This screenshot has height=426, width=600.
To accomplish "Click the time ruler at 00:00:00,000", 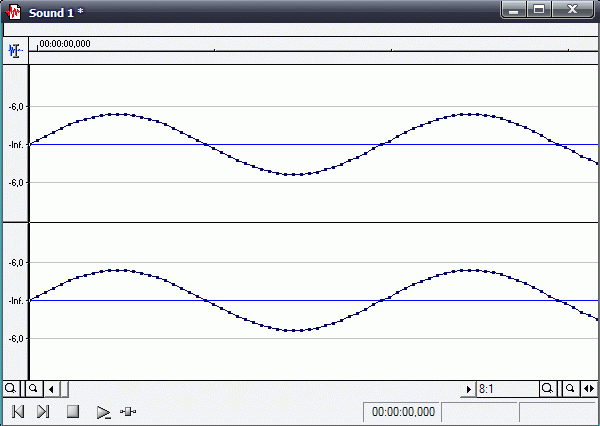I will 64,45.
